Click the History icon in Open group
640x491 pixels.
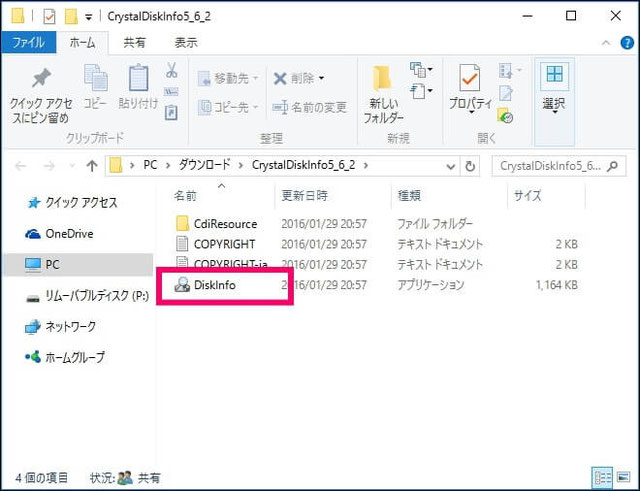tap(505, 116)
